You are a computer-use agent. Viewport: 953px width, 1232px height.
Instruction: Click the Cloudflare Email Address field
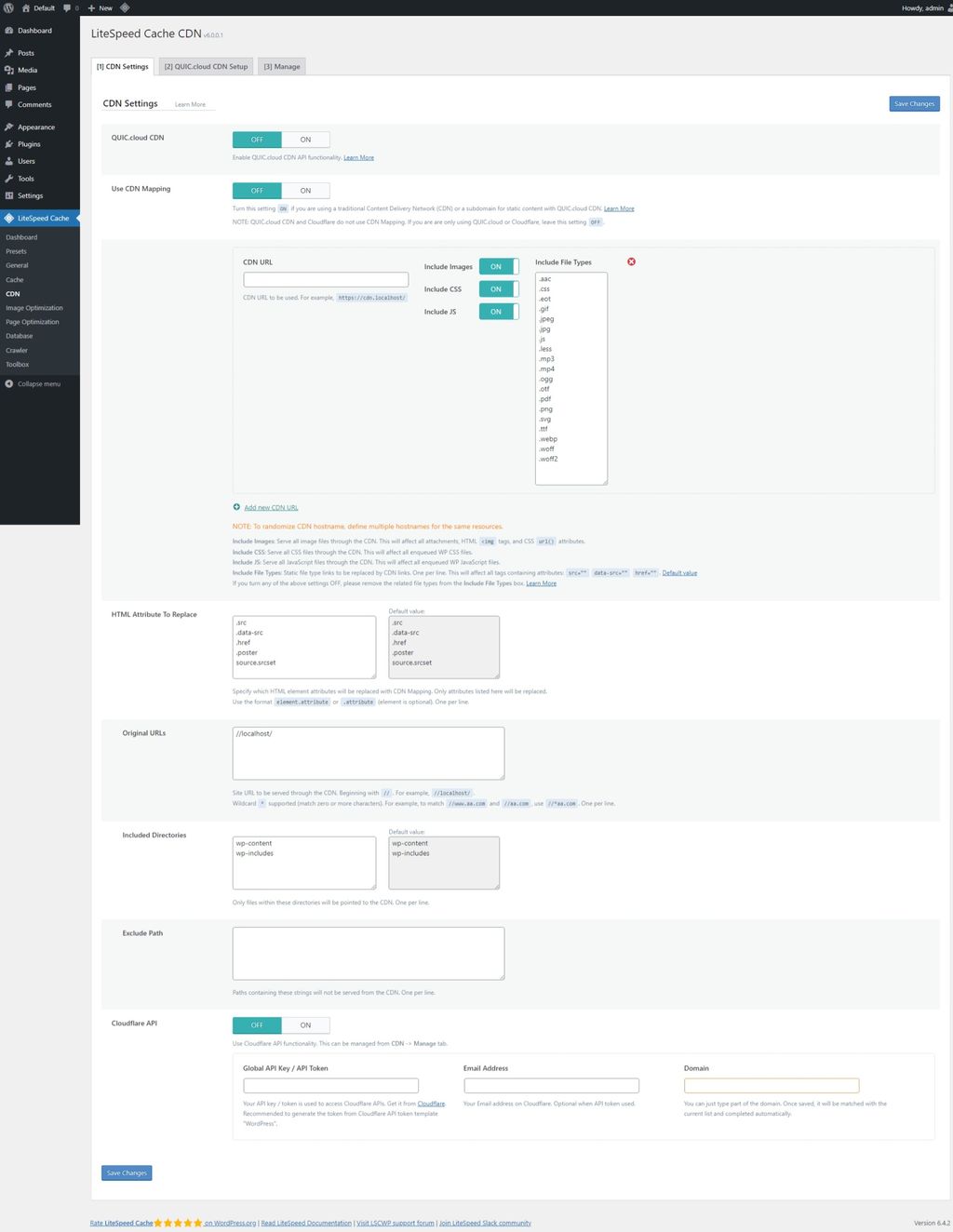(x=551, y=1086)
